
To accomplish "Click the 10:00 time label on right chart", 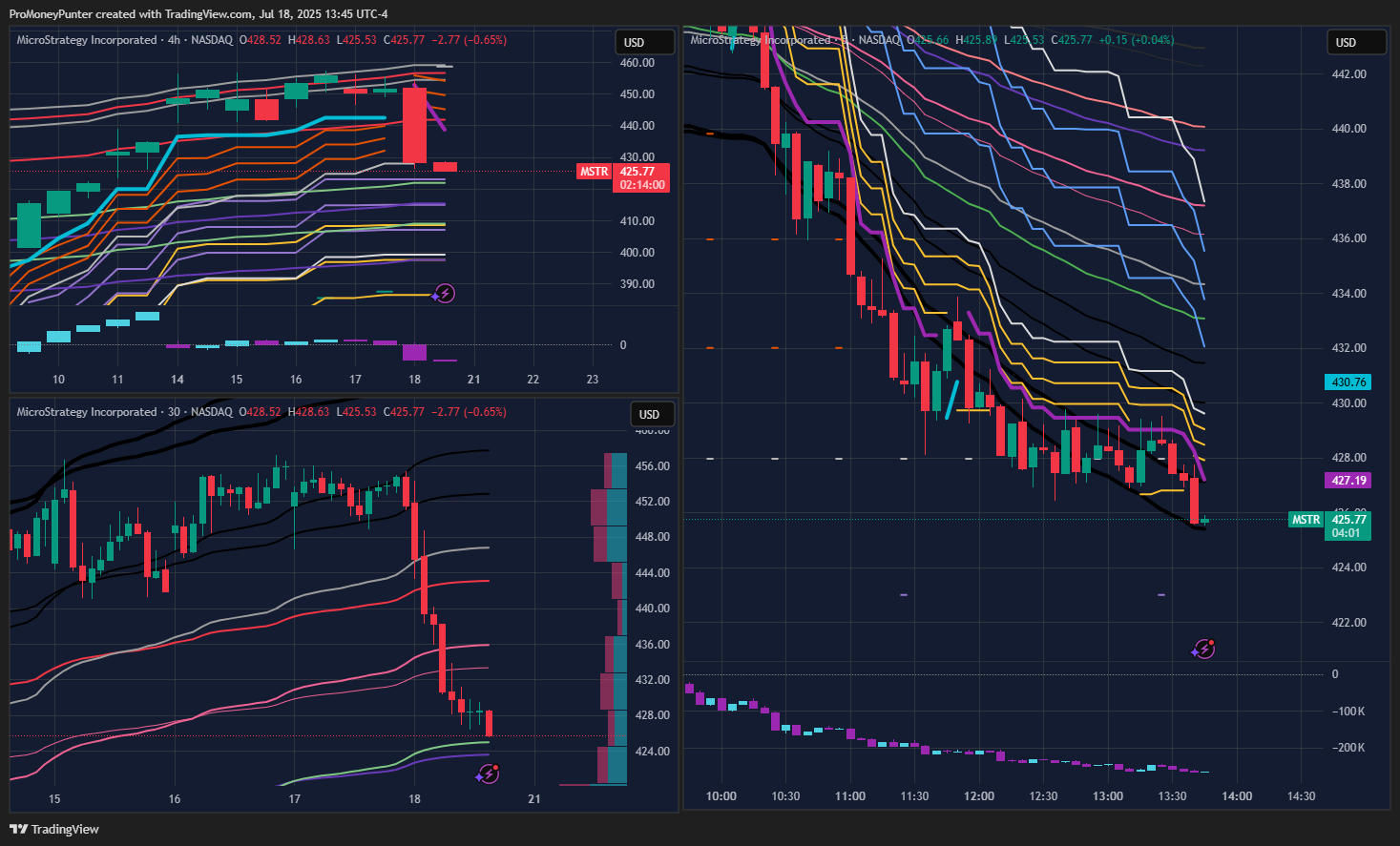I will point(721,796).
